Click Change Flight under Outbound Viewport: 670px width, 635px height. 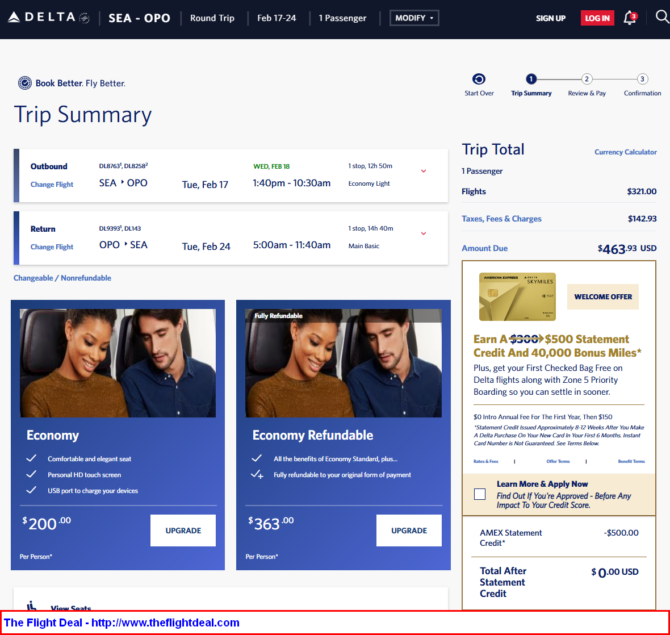point(52,184)
